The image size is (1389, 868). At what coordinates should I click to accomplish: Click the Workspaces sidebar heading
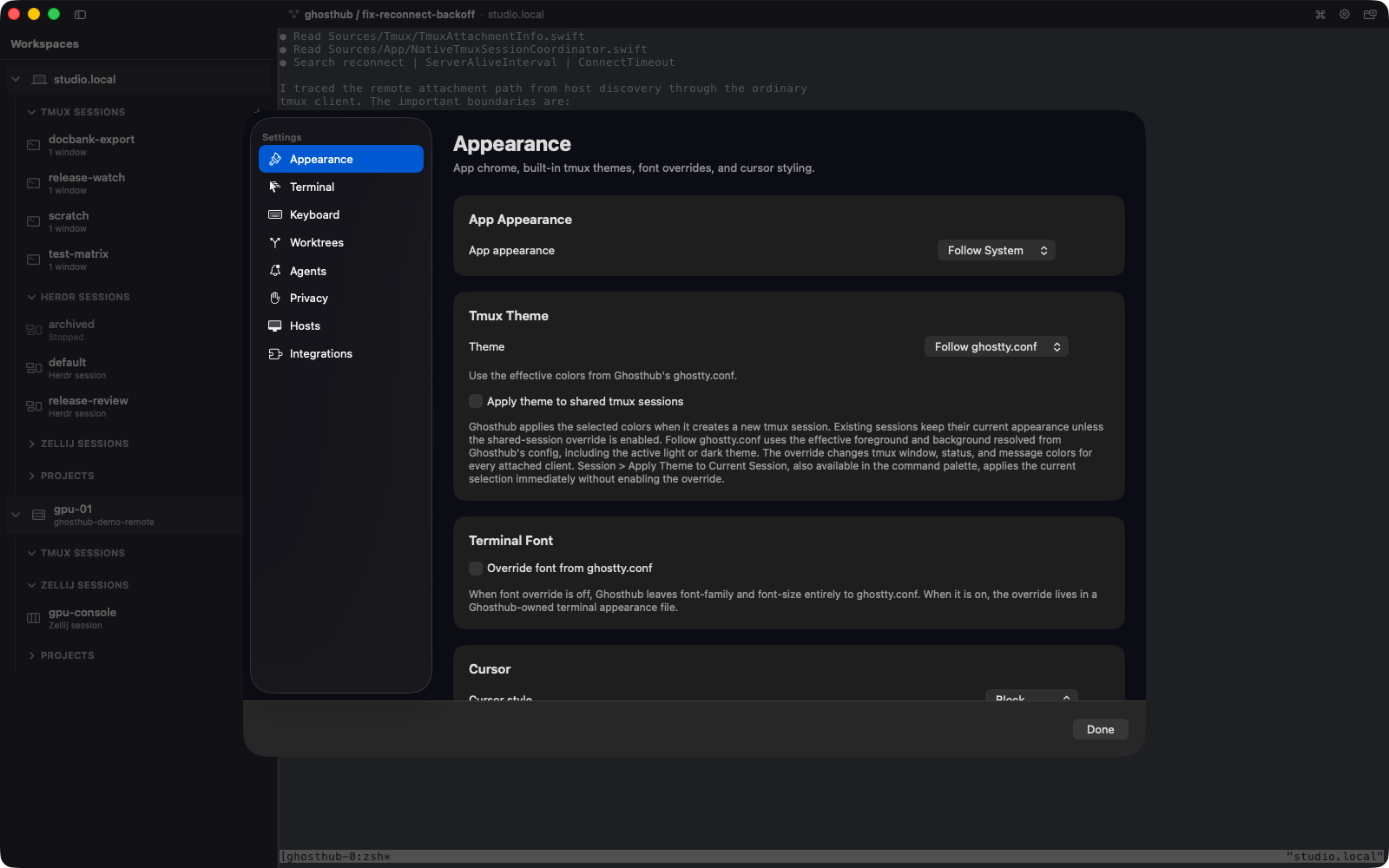pos(44,43)
